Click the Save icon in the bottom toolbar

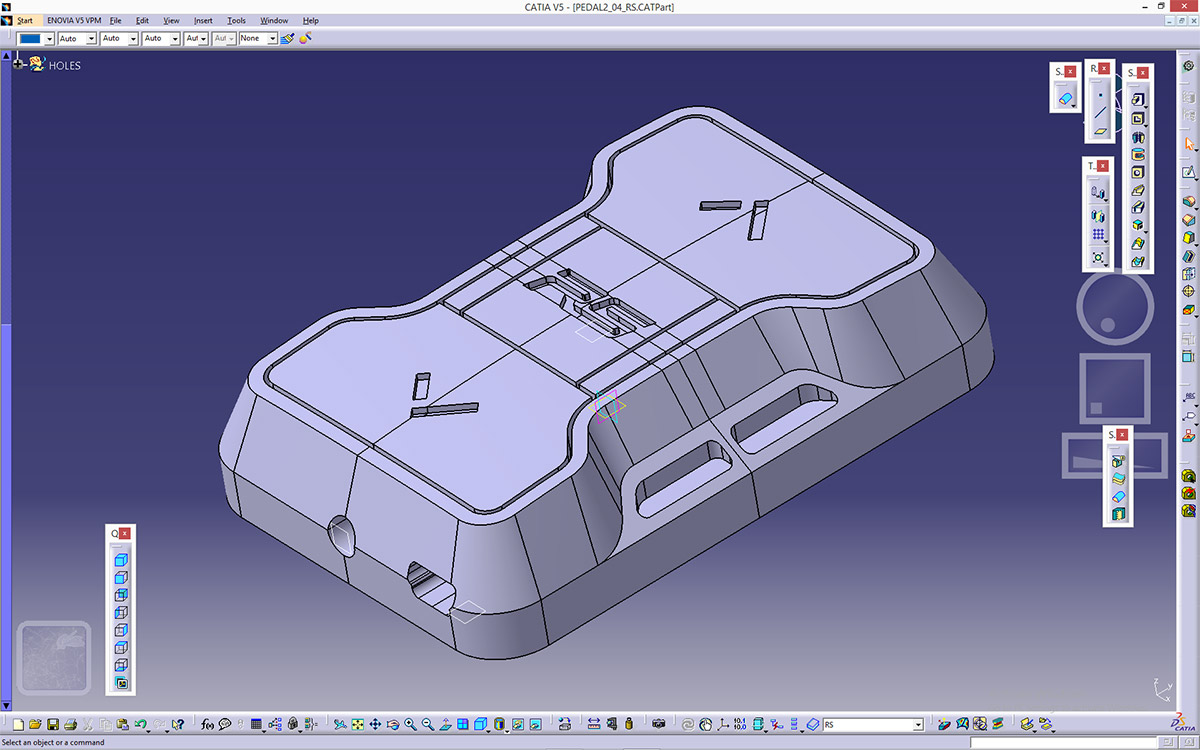pyautogui.click(x=53, y=724)
